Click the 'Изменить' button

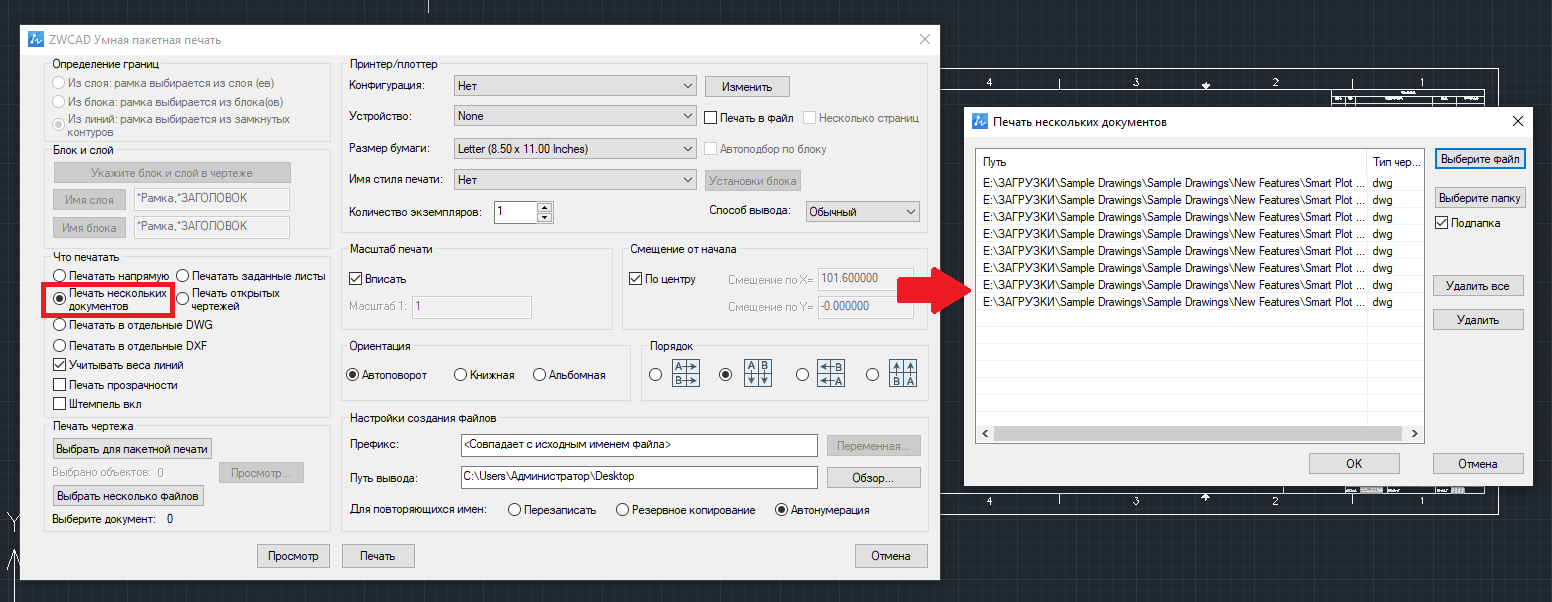pos(747,87)
